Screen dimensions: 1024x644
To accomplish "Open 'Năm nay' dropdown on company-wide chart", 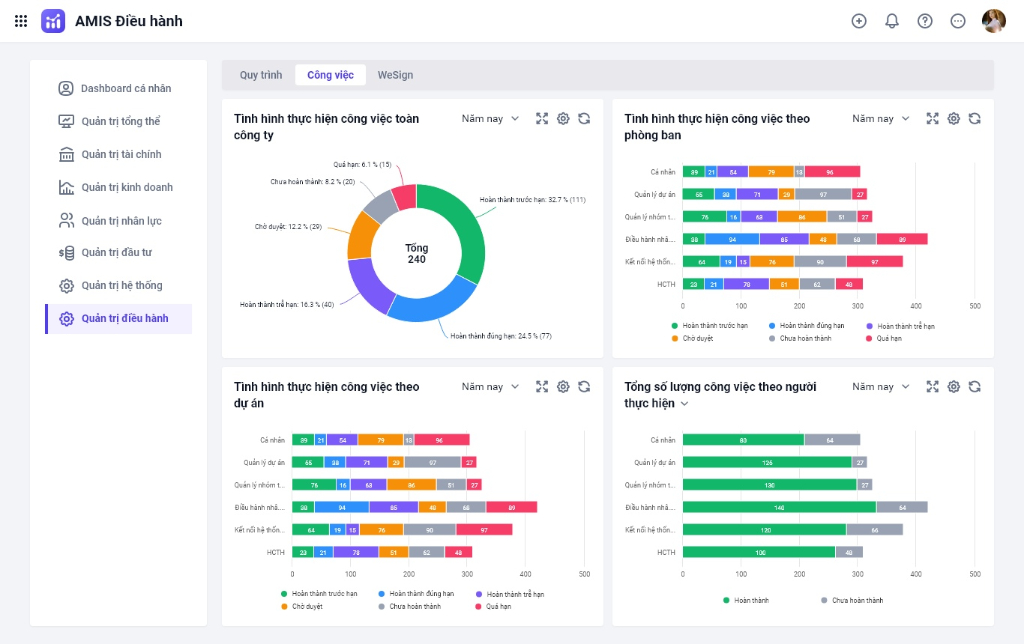I will pos(490,119).
